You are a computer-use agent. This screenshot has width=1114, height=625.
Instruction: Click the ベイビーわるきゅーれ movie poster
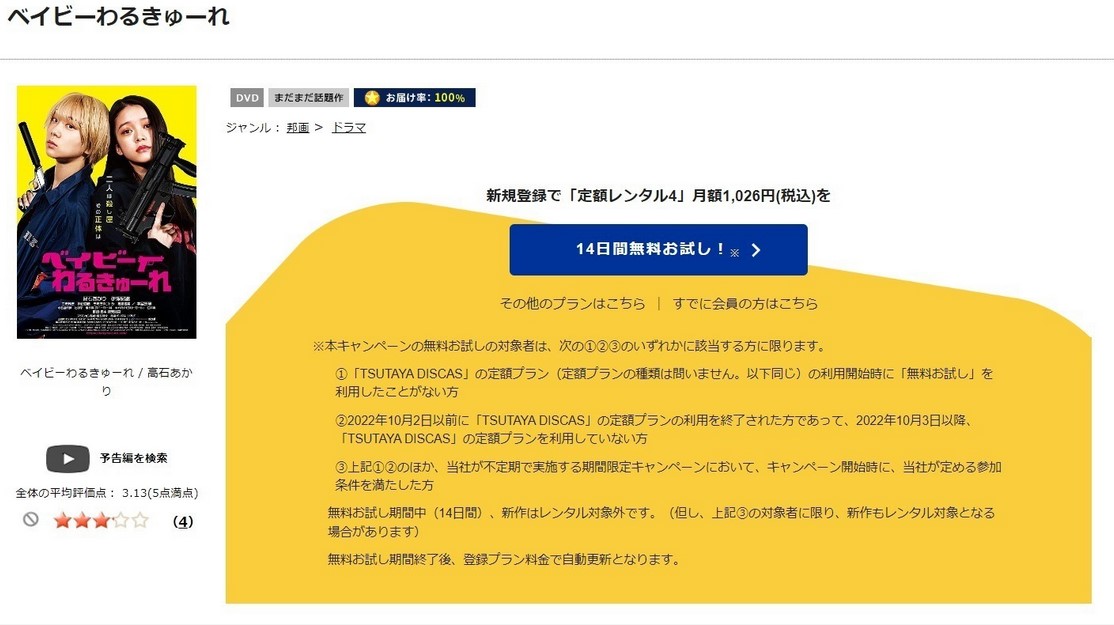[x=107, y=212]
